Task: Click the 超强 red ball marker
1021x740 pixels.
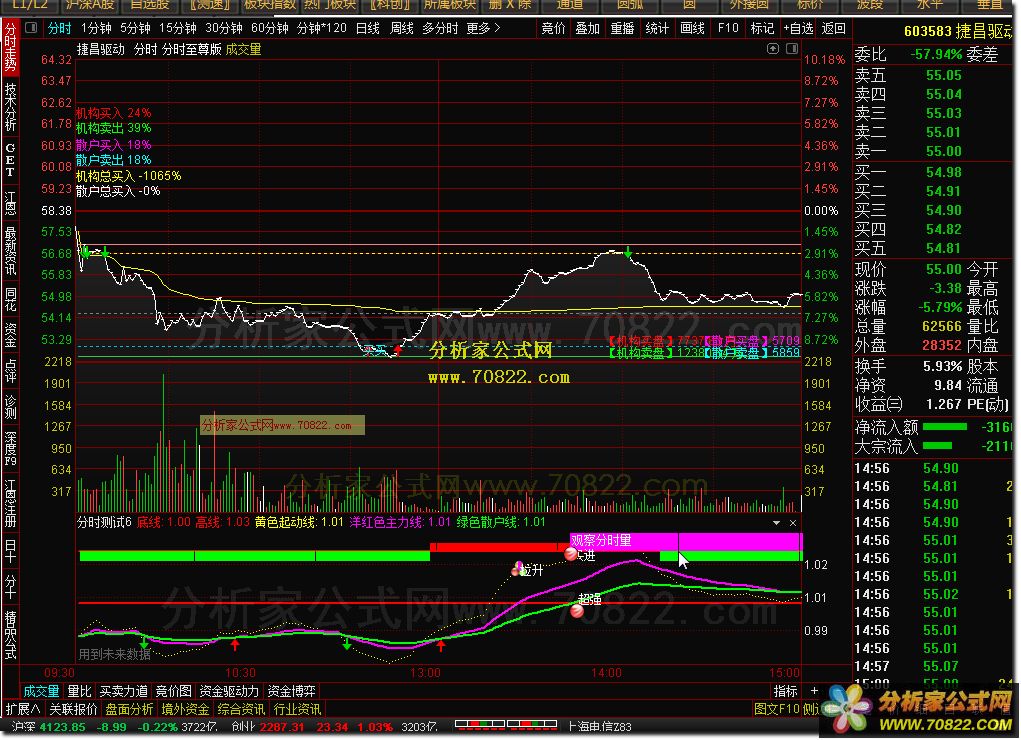Action: [x=577, y=610]
